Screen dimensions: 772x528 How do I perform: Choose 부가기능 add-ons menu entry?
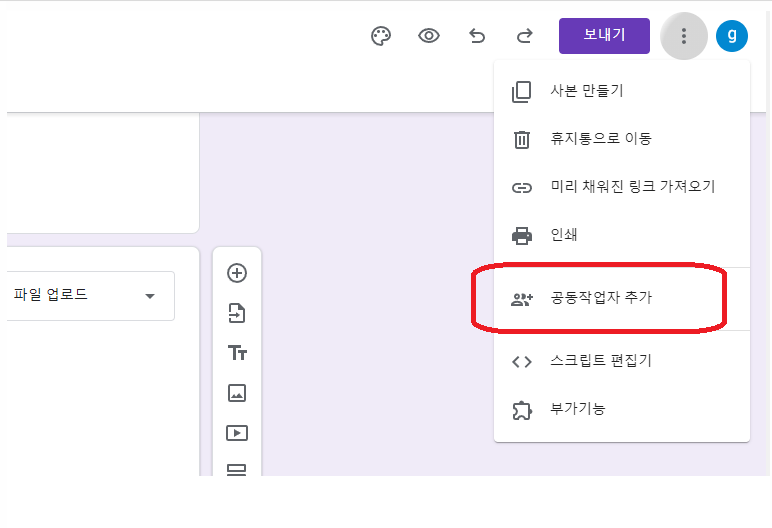click(622, 409)
